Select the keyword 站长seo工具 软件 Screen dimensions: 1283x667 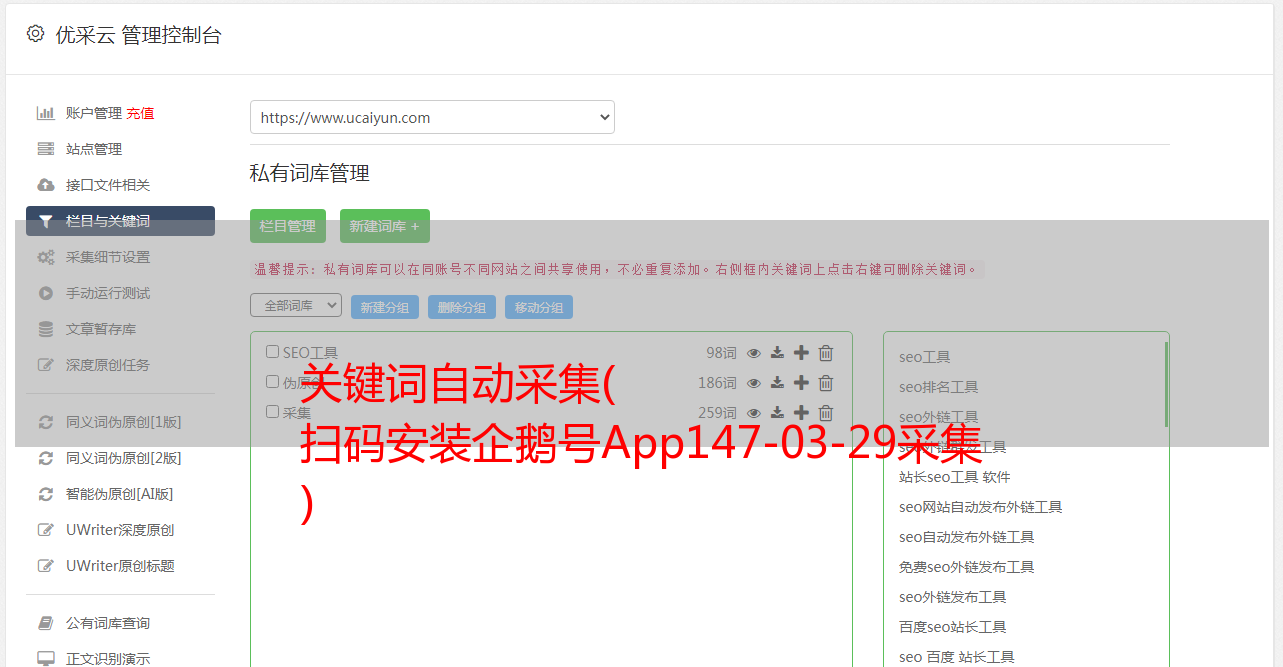955,477
